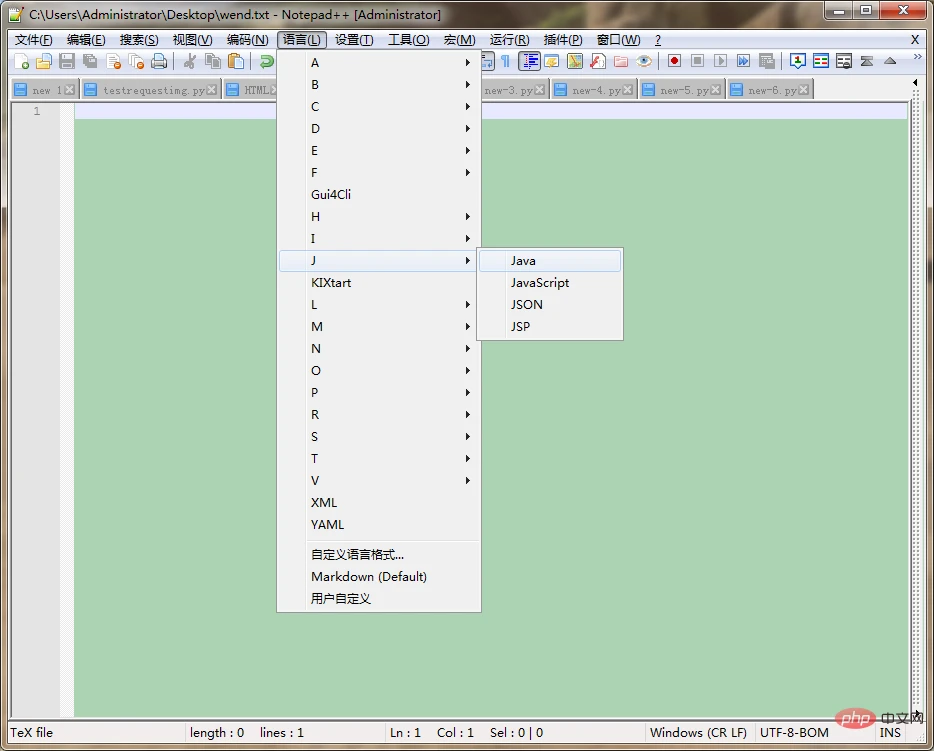
Task: Click Markdown (Default) language entry
Action: click(369, 577)
